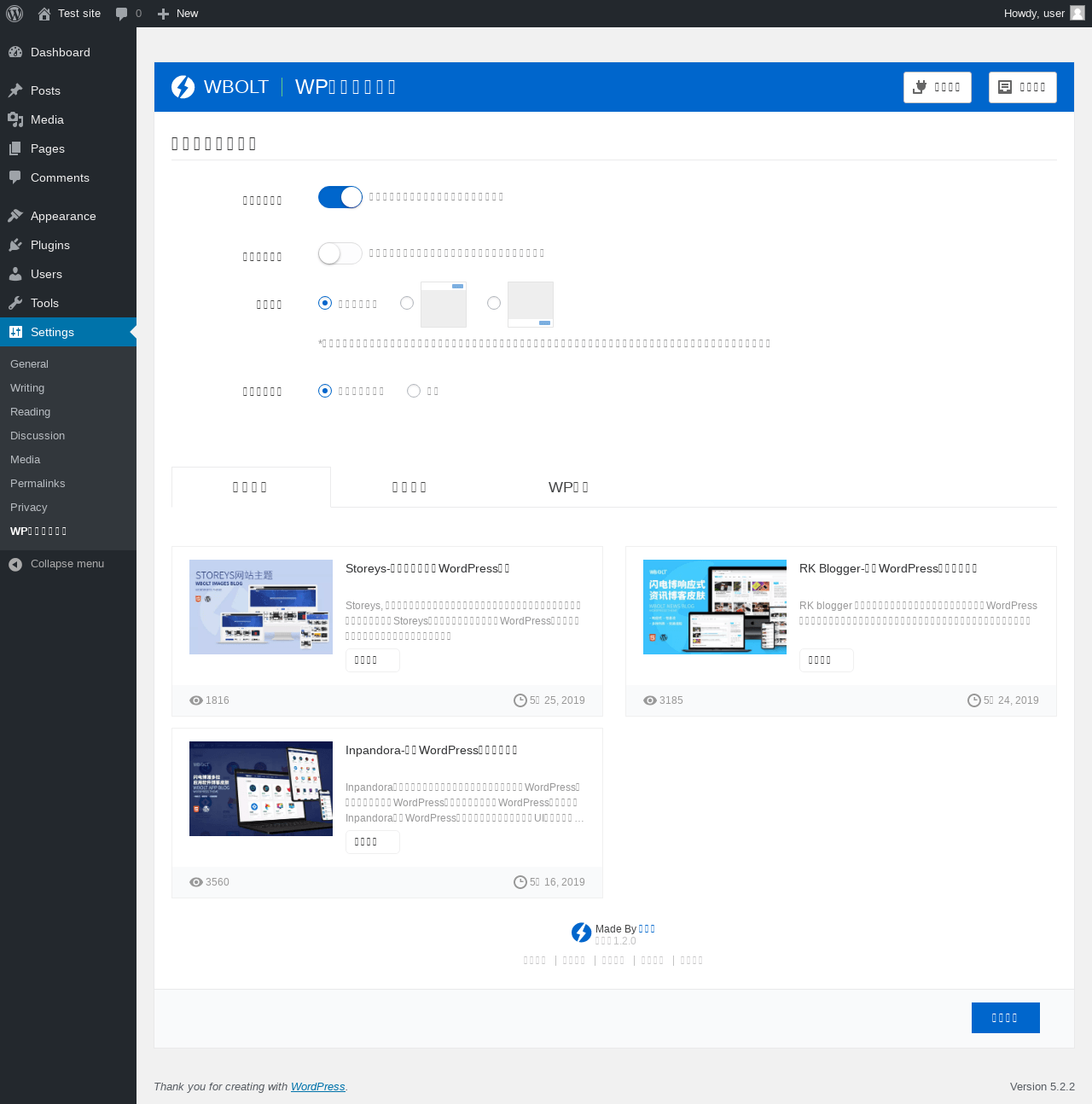Click the home icon beside Test site
The height and width of the screenshot is (1104, 1092).
tap(44, 14)
